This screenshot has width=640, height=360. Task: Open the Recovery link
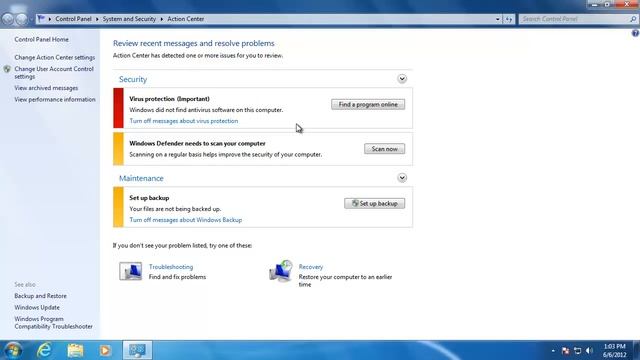pos(311,267)
